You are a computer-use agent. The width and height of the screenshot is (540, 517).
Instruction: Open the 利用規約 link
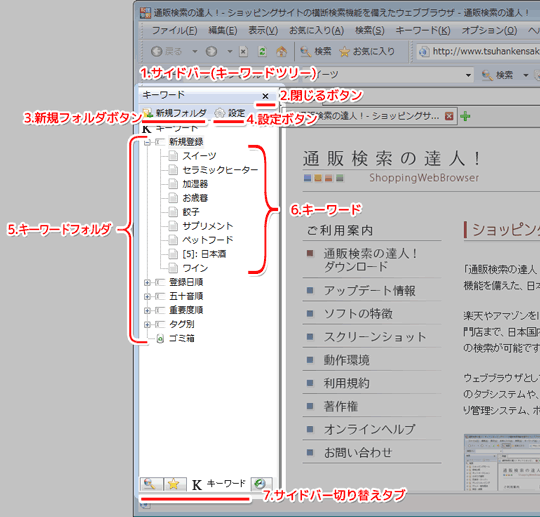tap(346, 383)
